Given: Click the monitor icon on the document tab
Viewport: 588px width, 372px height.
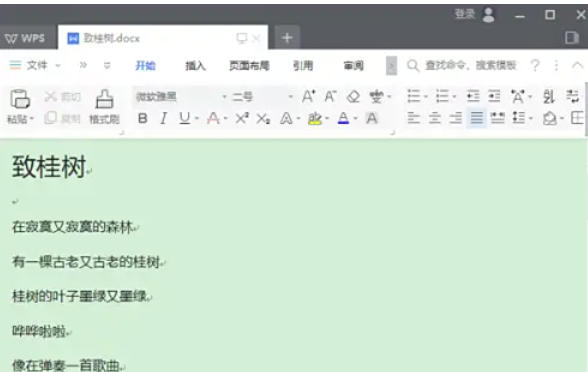Looking at the screenshot, I should [242, 38].
